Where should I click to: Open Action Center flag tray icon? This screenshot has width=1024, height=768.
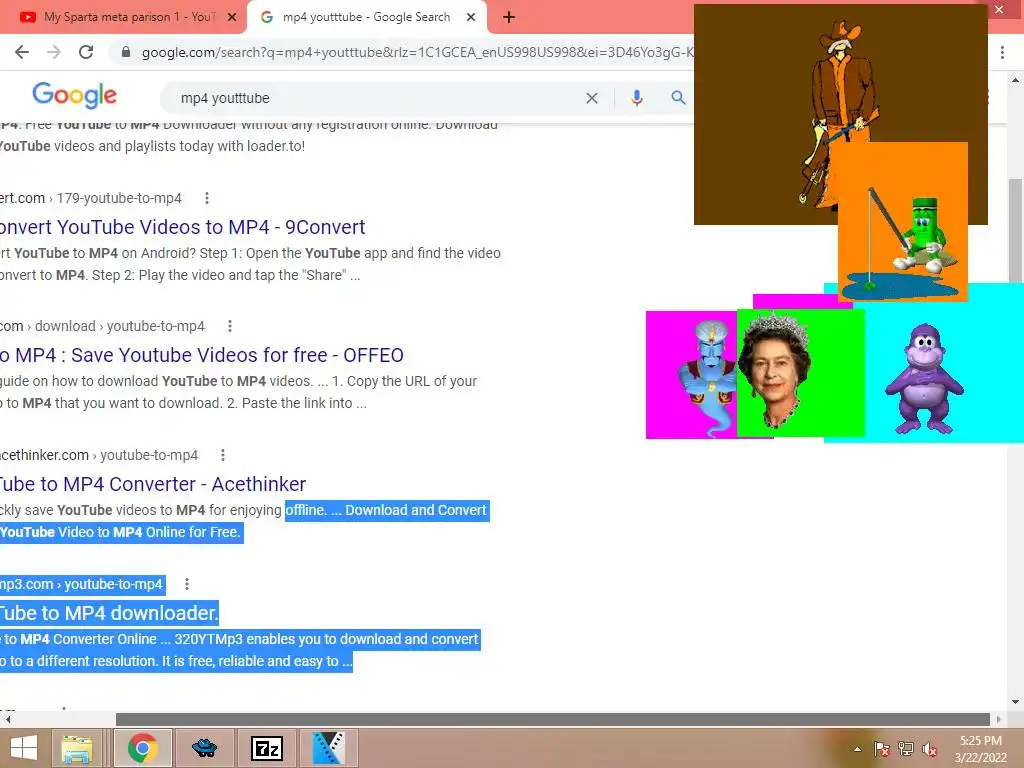point(882,749)
